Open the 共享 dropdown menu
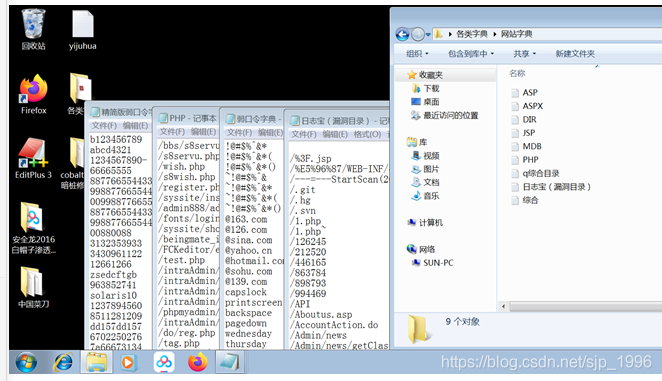The width and height of the screenshot is (662, 381). tap(524, 54)
